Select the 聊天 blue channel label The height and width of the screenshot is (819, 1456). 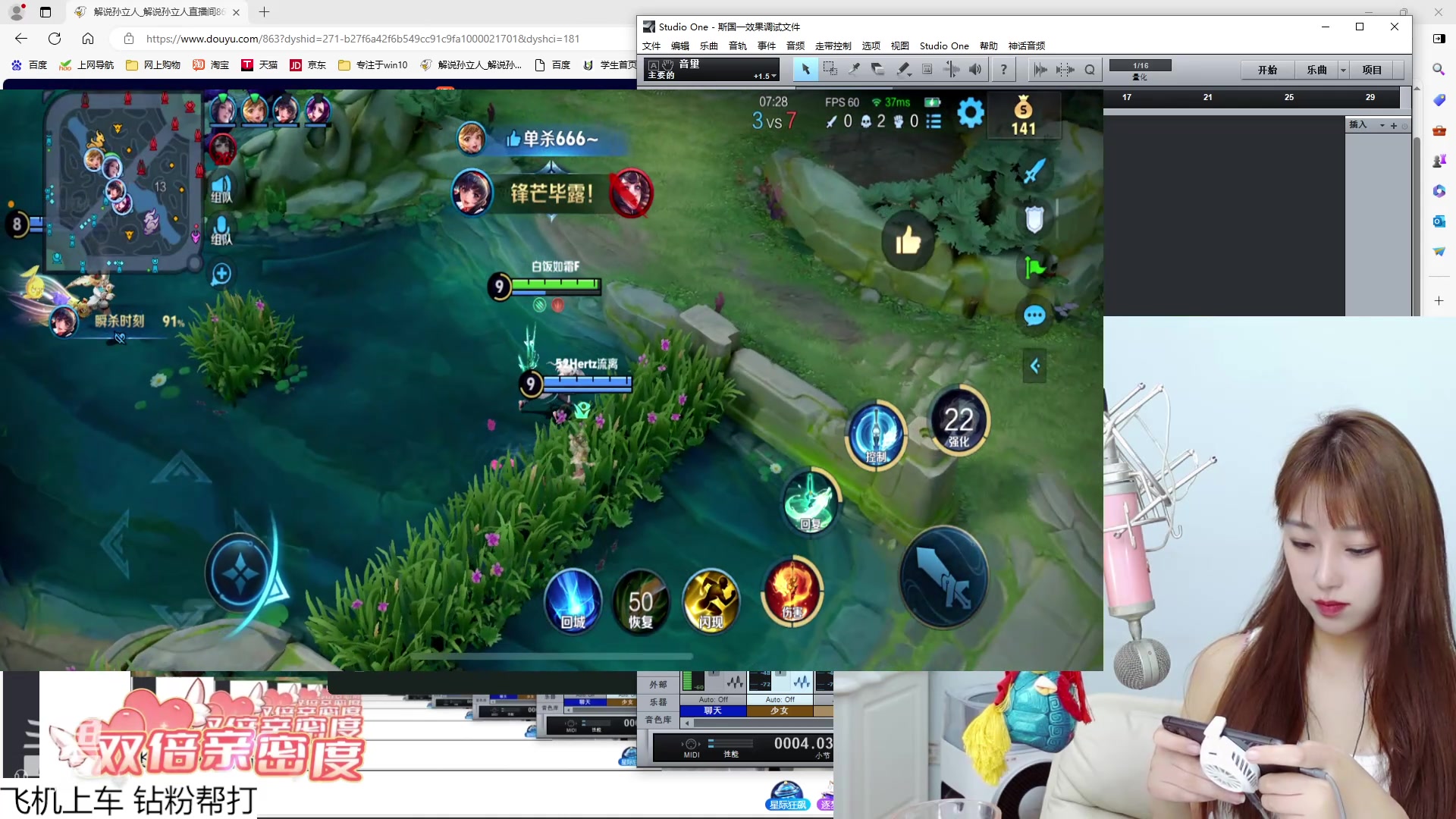[x=713, y=711]
